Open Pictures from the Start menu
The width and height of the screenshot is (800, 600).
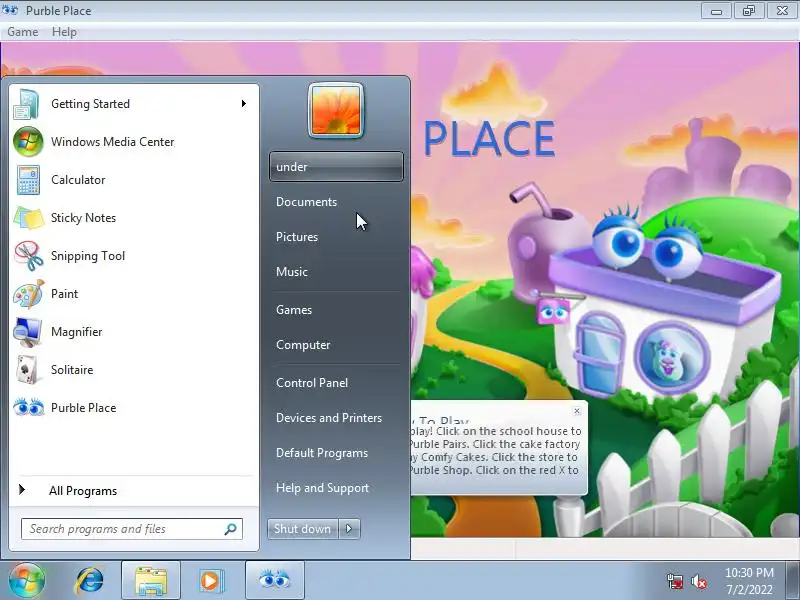[x=336, y=237]
